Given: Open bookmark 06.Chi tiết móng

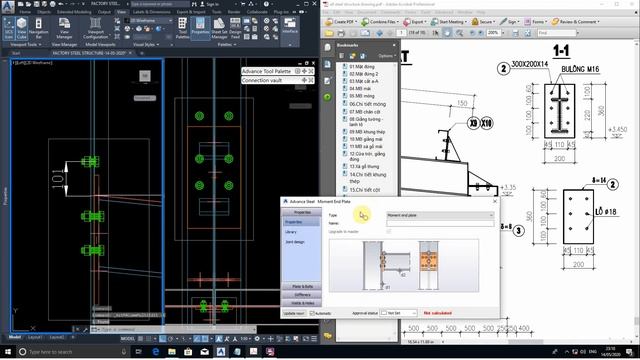Looking at the screenshot, I should [x=367, y=104].
